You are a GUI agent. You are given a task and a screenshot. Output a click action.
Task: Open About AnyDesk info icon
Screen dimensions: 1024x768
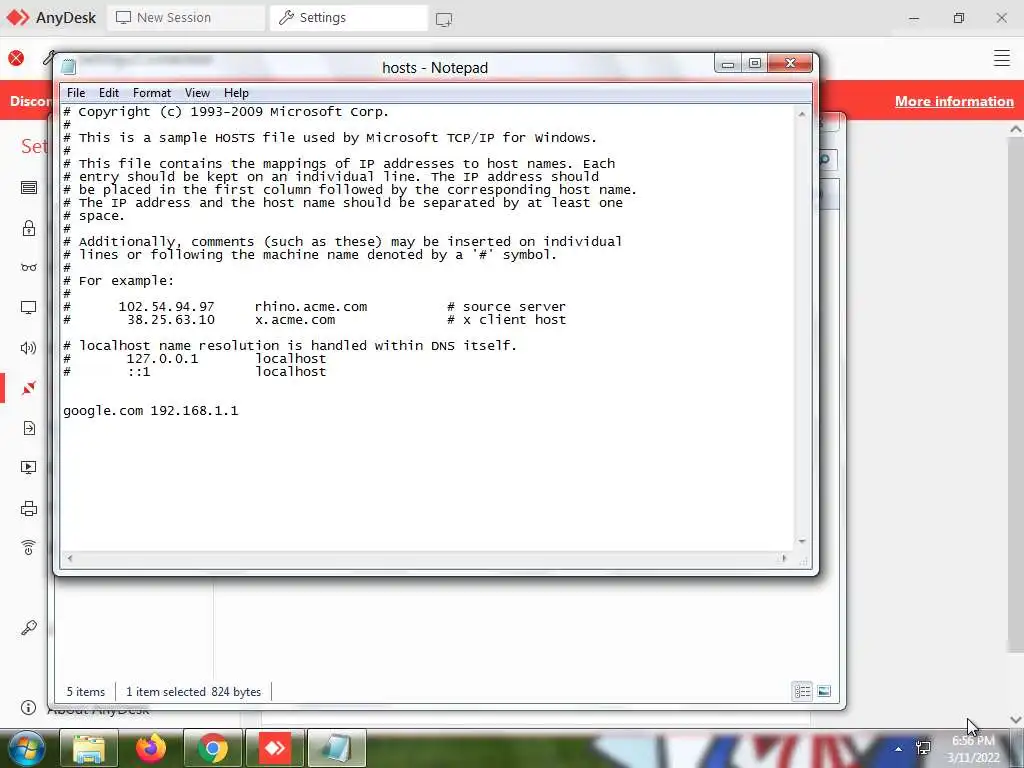pyautogui.click(x=28, y=707)
